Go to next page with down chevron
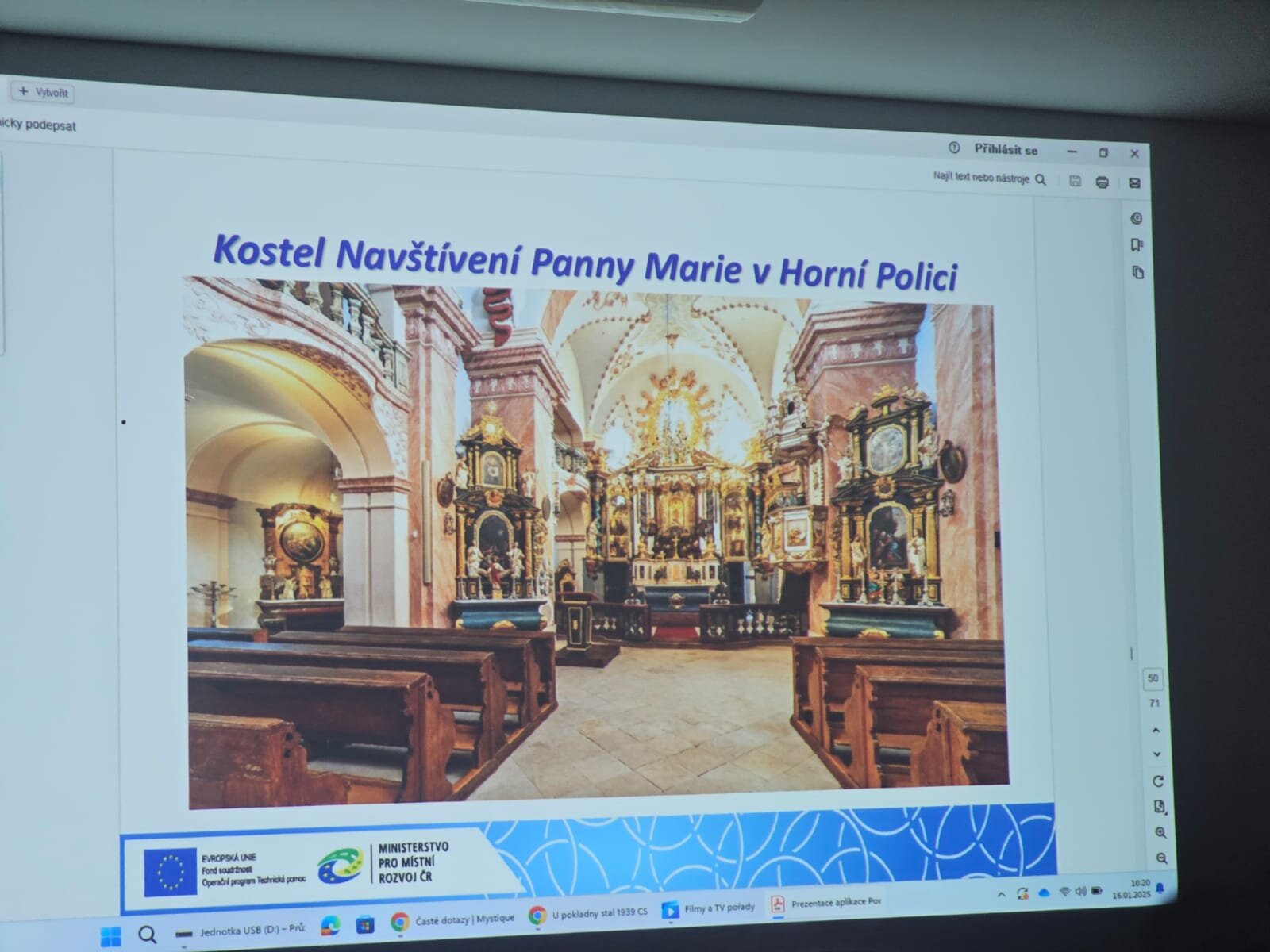 [1156, 754]
